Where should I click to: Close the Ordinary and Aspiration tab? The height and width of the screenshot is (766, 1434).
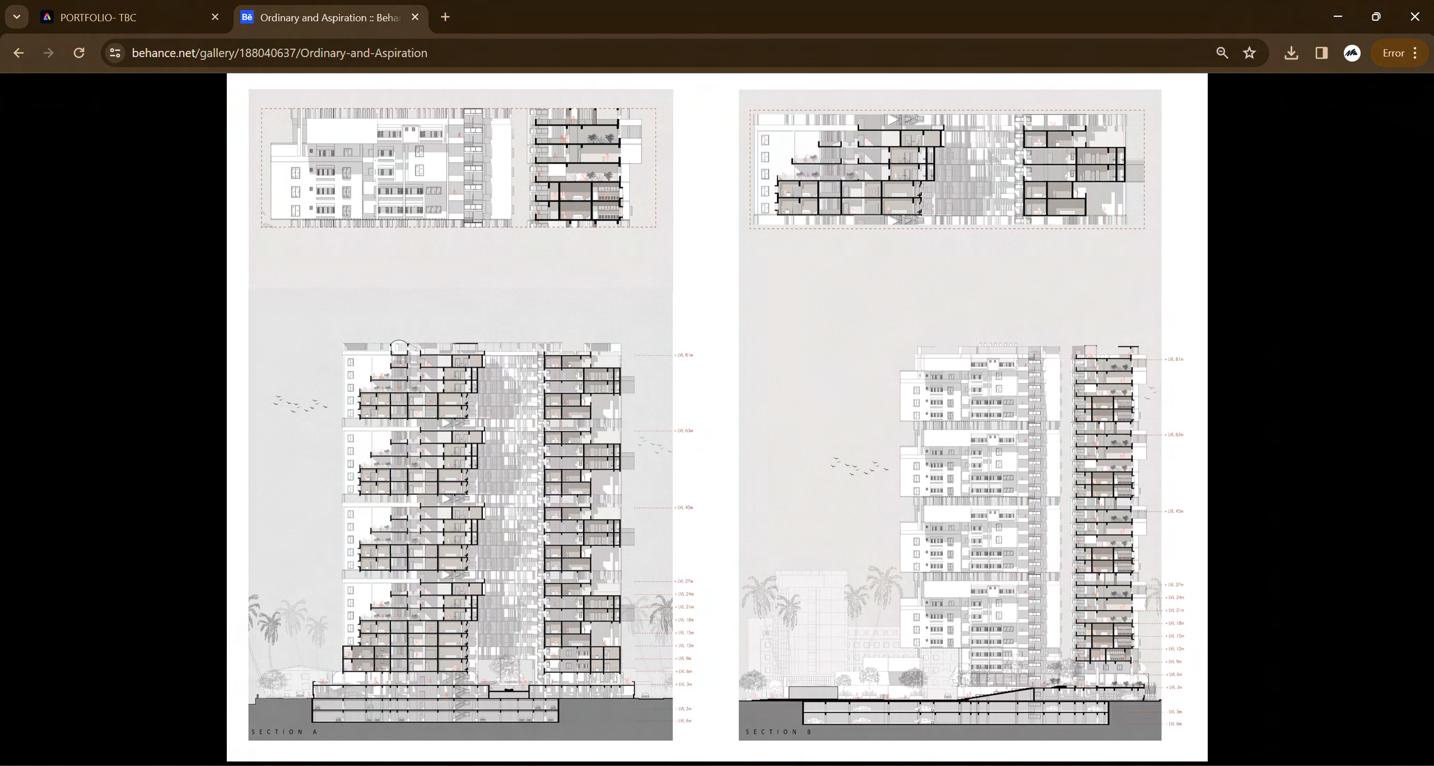click(x=415, y=17)
